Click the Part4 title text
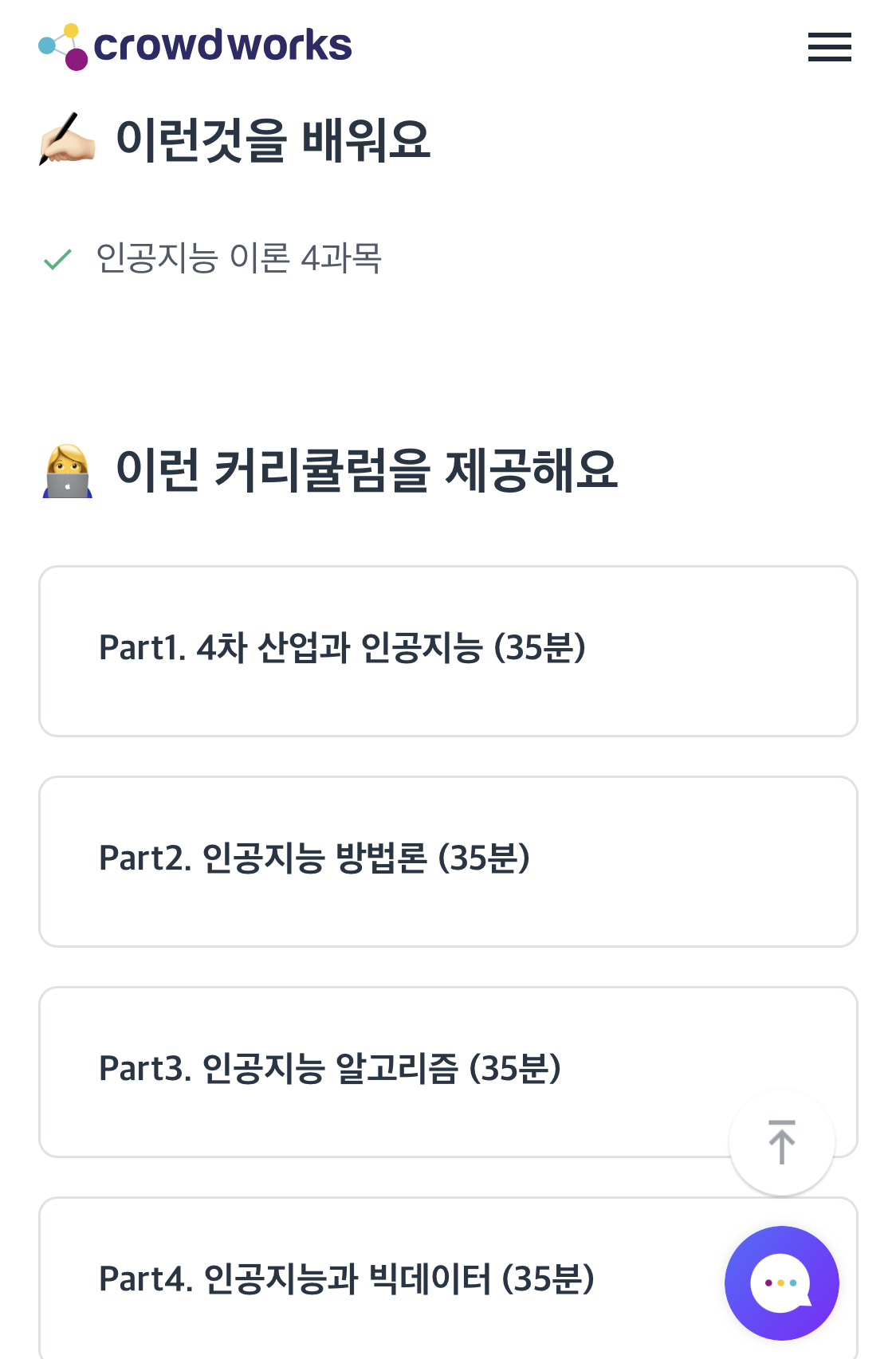This screenshot has height=1359, width=896. (x=347, y=1278)
